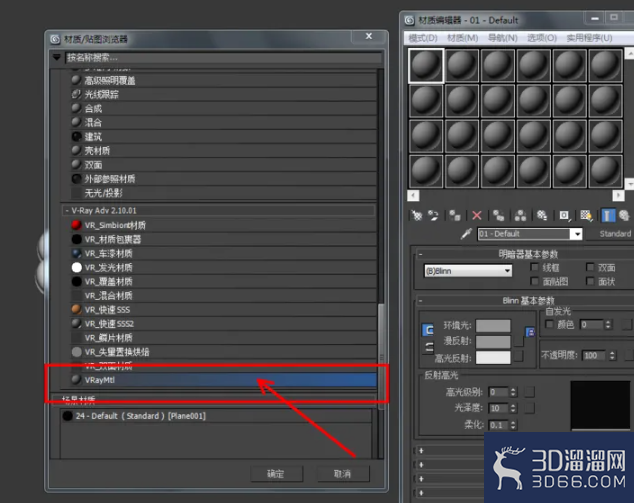634x503 pixels.
Task: Enable the 面贴图 face map checkbox
Action: (x=535, y=281)
